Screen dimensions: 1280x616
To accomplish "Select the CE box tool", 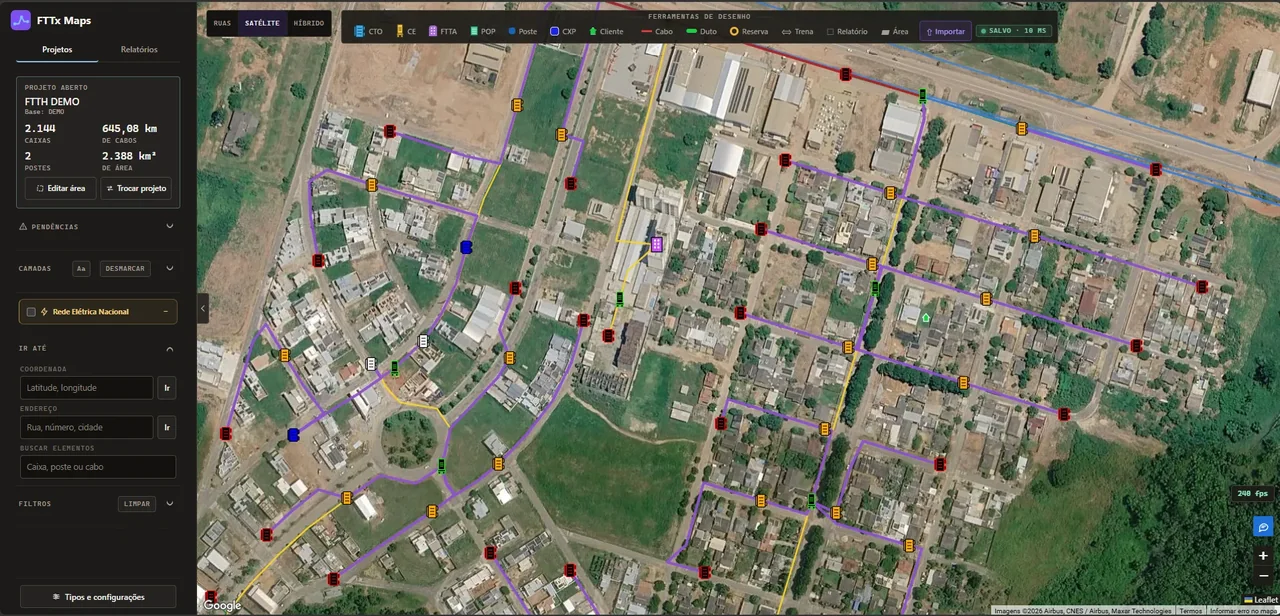I will pyautogui.click(x=406, y=31).
